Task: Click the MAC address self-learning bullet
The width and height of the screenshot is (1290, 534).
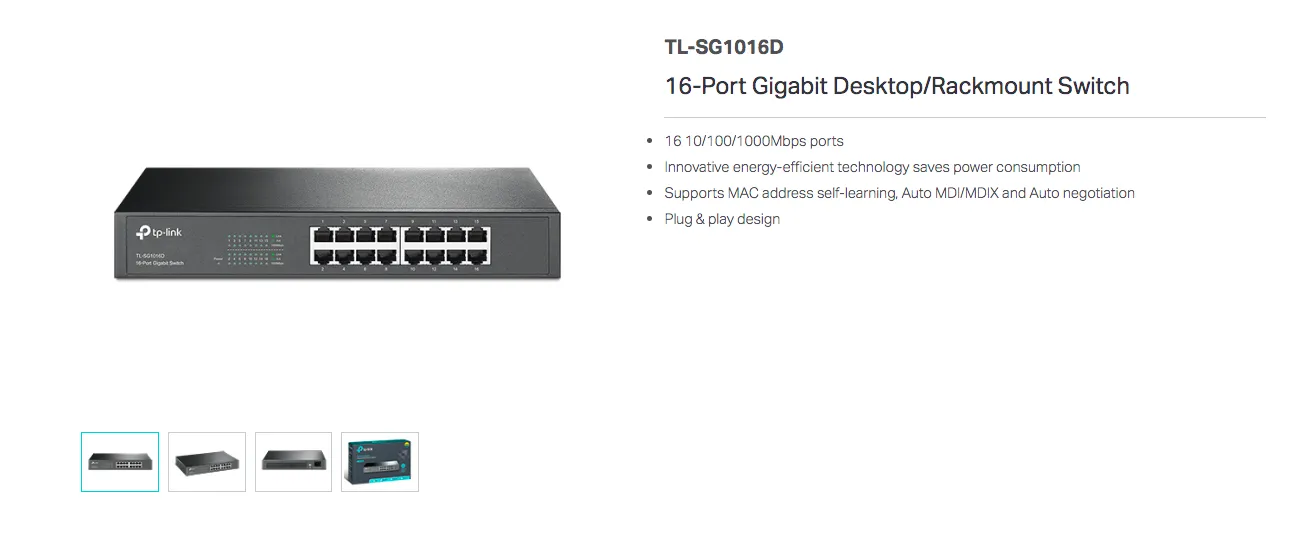Action: click(899, 193)
